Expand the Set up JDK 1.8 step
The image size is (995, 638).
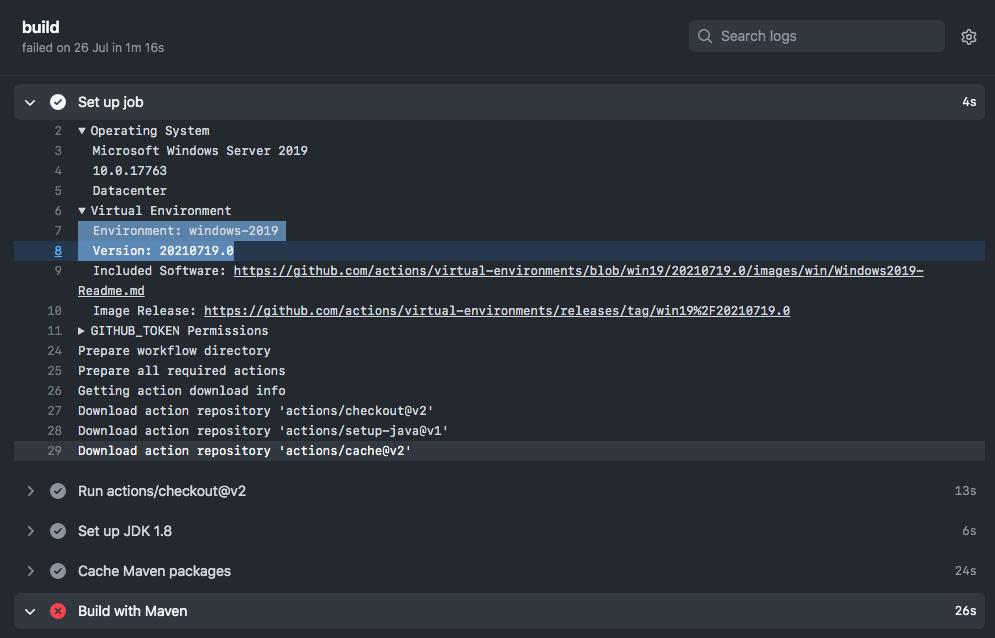coord(30,531)
